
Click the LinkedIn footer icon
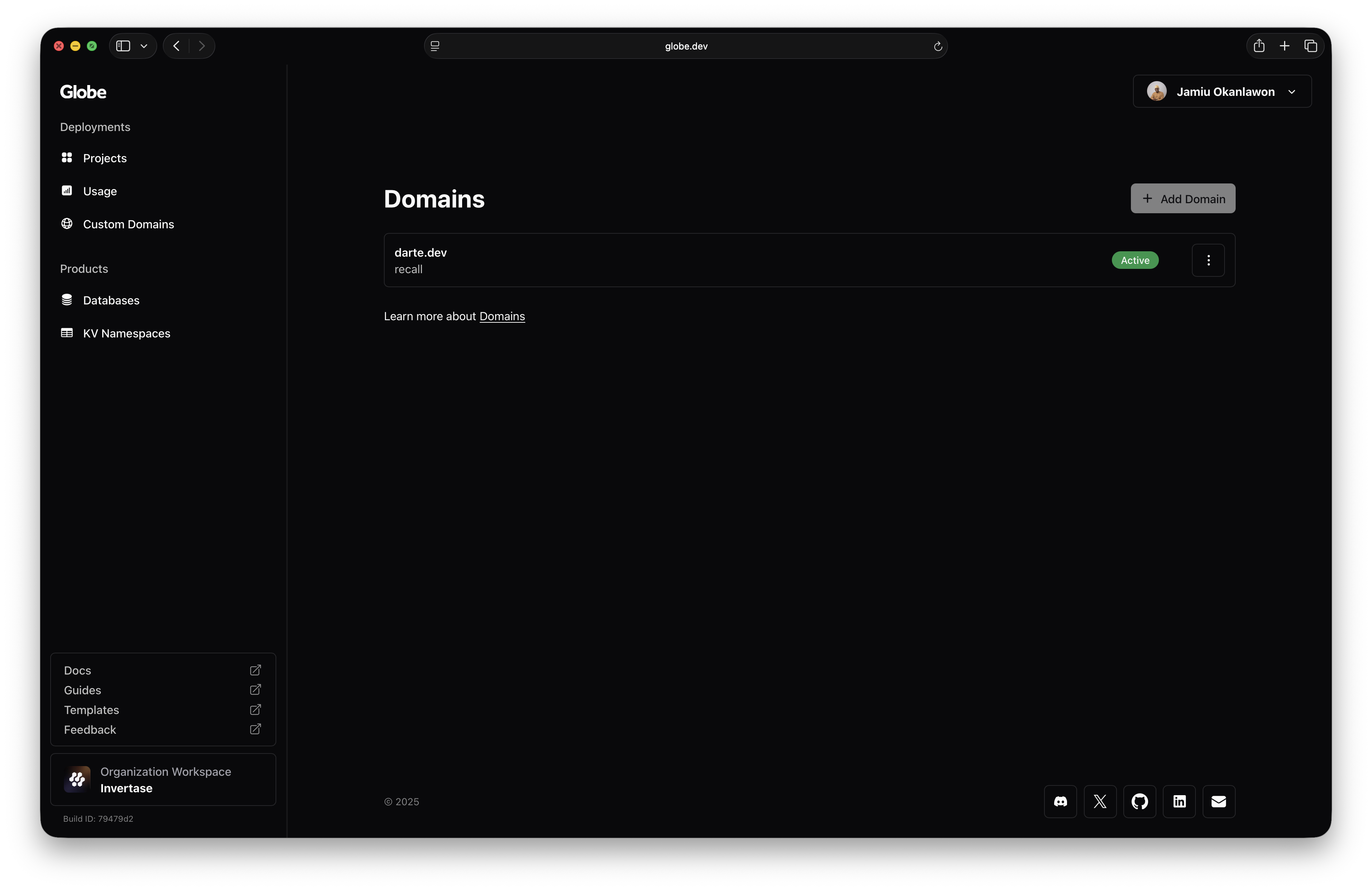[x=1179, y=801]
